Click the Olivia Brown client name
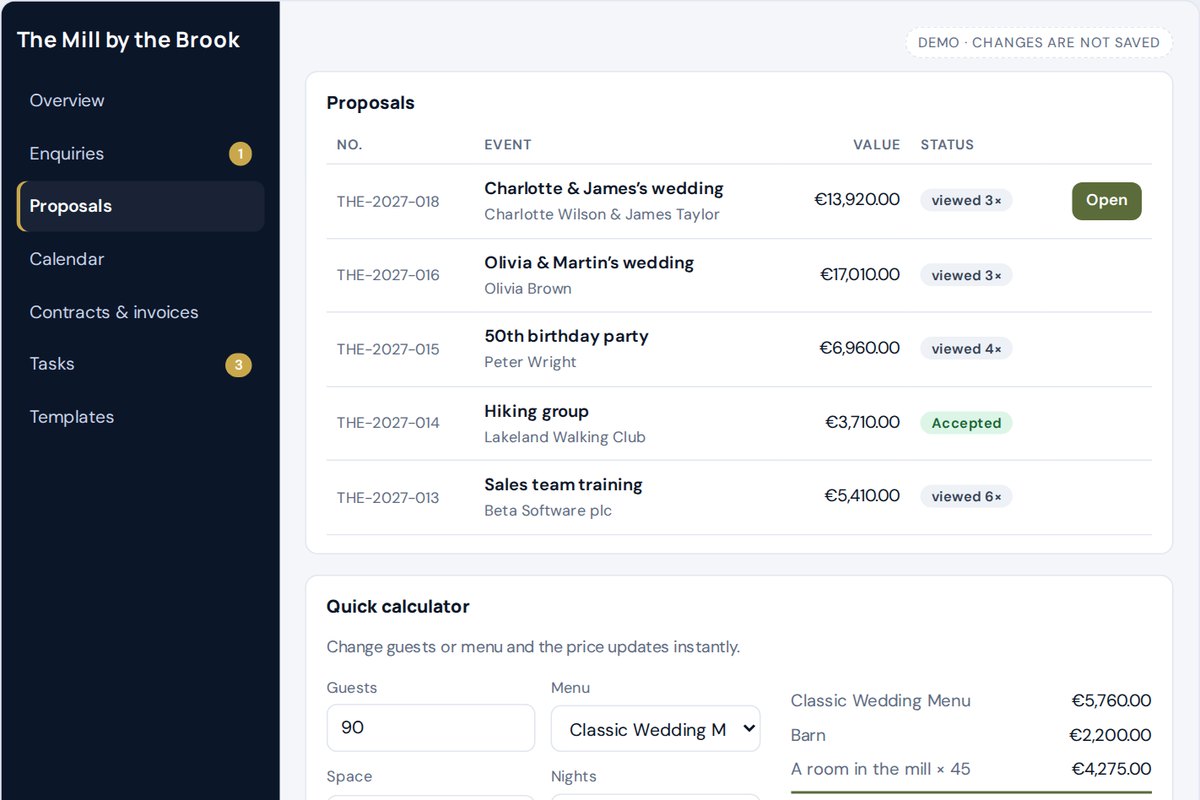This screenshot has height=800, width=1200. click(x=528, y=289)
